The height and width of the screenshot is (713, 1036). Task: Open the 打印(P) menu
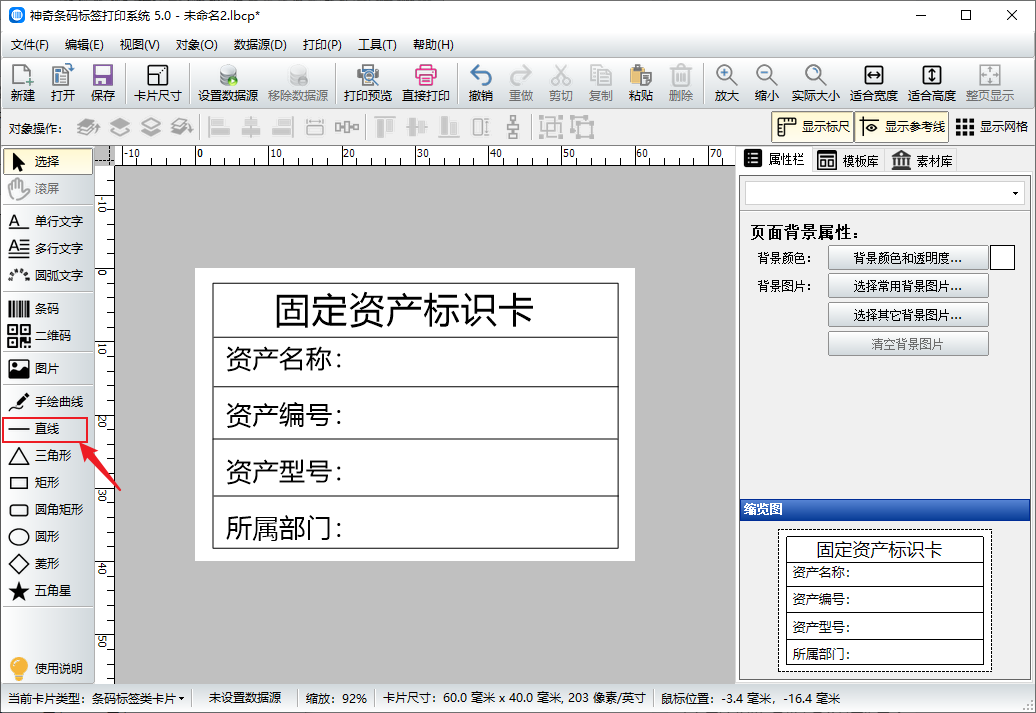coord(322,45)
